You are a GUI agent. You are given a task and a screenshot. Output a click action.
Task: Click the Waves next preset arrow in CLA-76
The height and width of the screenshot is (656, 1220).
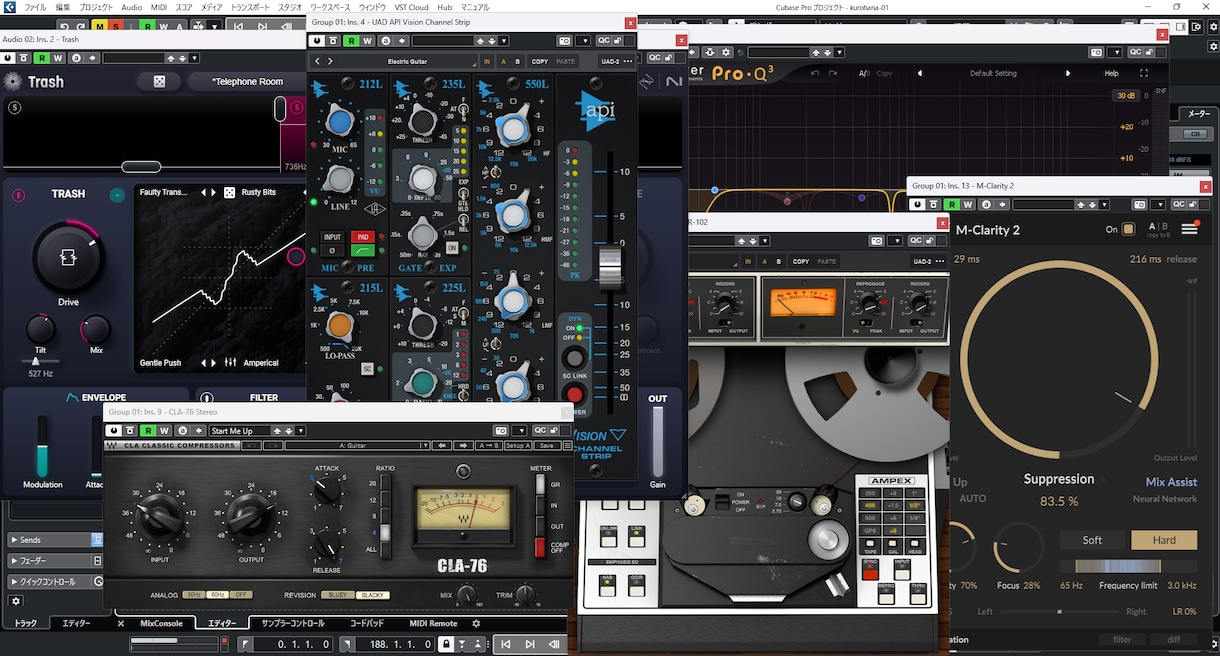click(463, 446)
